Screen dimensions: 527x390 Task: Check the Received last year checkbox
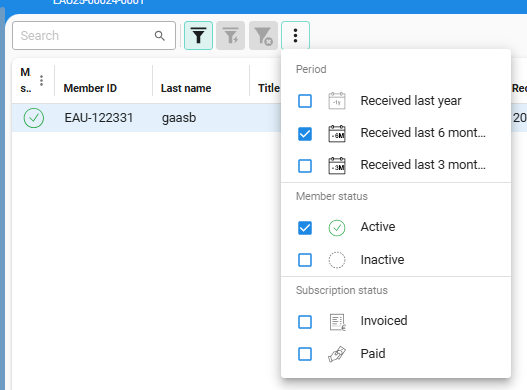(x=305, y=101)
